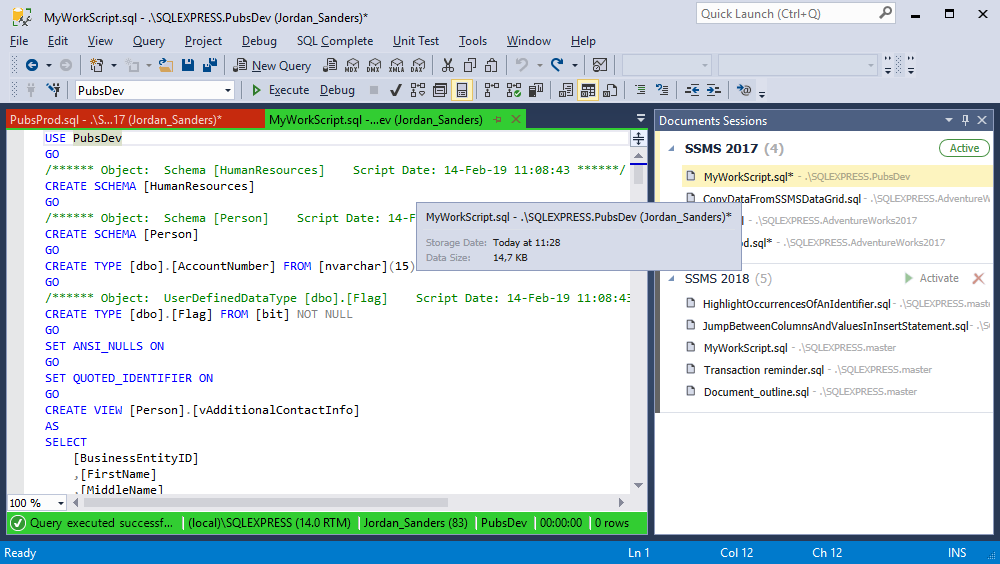Click the Change Connection plug icon

coord(54,90)
